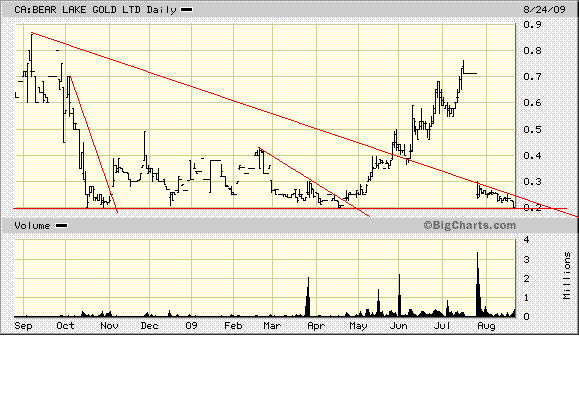Select the 3 volume axis label
579x405 pixels.
[x=526, y=260]
